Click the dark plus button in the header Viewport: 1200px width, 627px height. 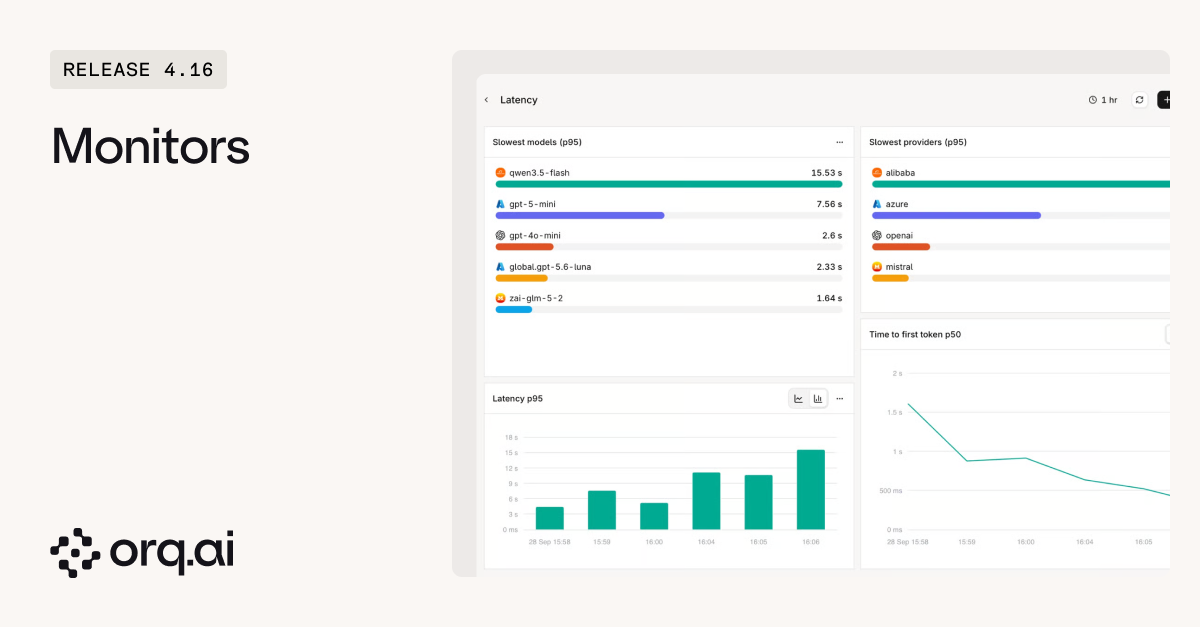pos(1164,100)
